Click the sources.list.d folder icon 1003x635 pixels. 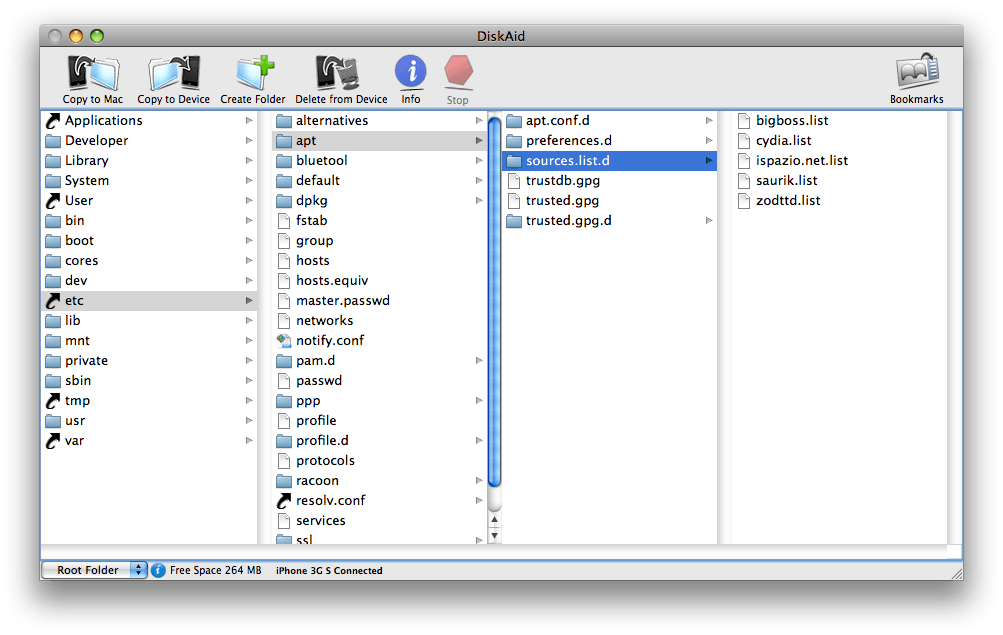click(x=514, y=161)
